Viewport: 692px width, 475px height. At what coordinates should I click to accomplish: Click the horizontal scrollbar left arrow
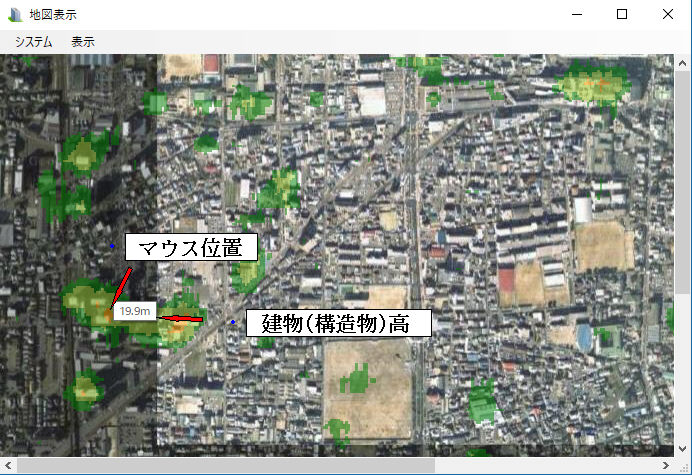point(9,465)
